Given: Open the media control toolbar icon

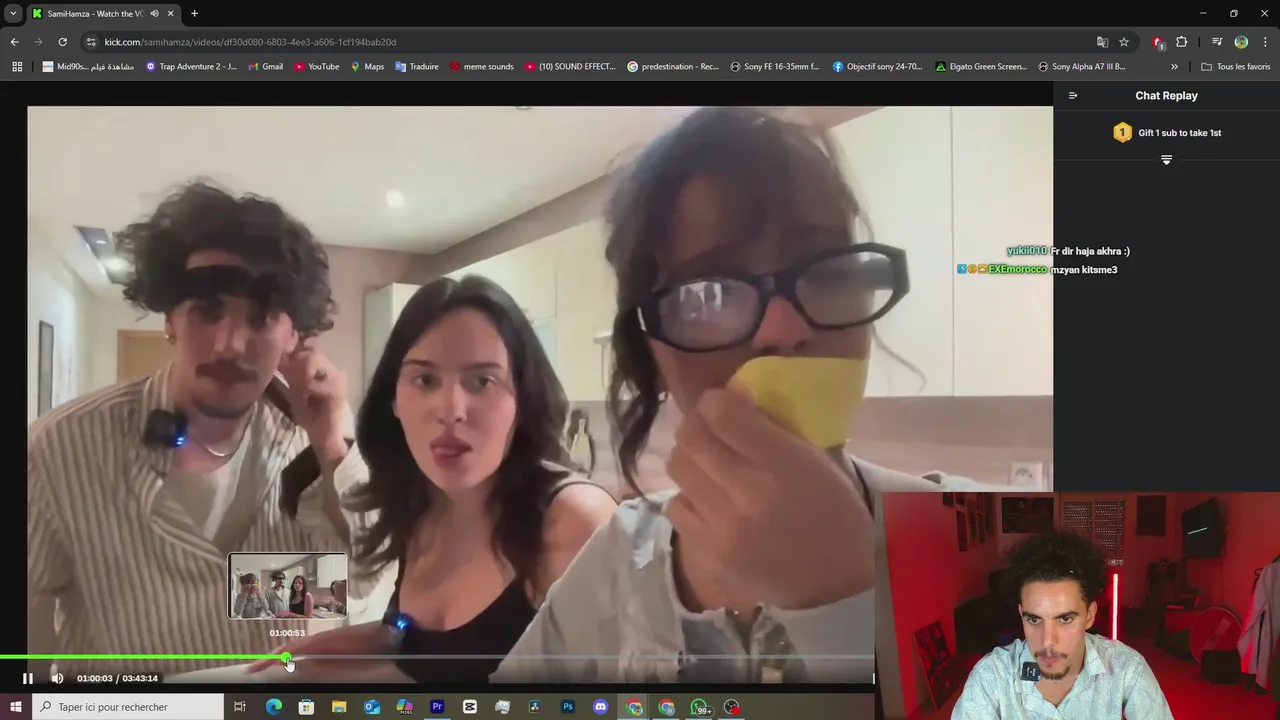Looking at the screenshot, I should [x=1217, y=42].
